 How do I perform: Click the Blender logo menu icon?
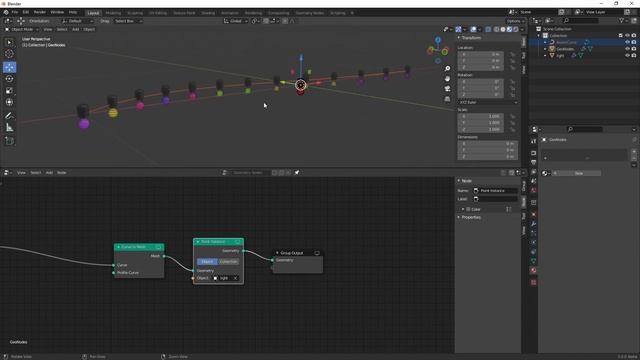point(6,12)
